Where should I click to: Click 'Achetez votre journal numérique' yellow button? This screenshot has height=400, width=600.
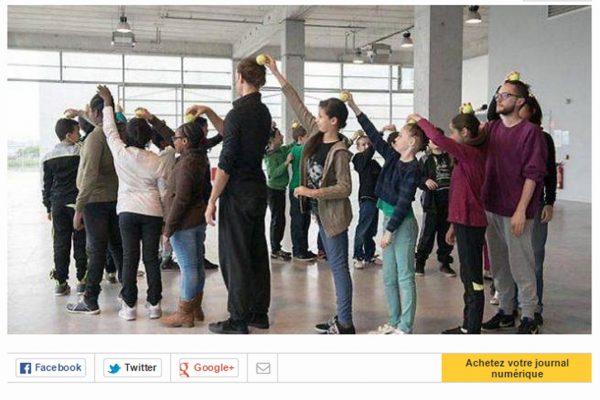click(517, 368)
